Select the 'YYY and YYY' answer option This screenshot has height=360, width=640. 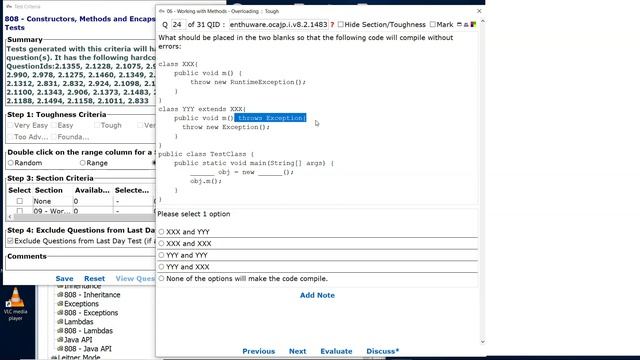(x=162, y=255)
